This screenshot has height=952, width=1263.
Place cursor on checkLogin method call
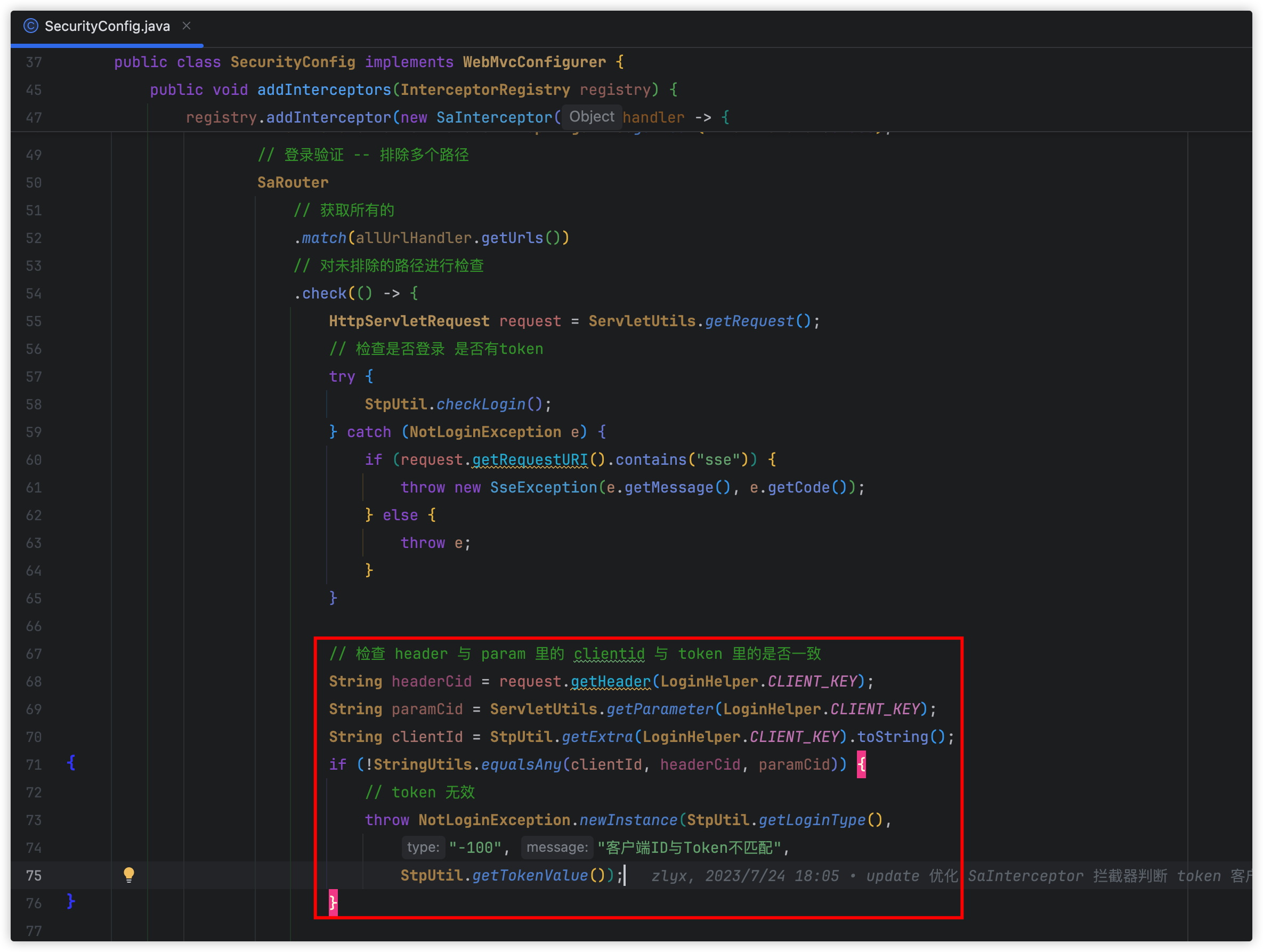click(x=481, y=405)
